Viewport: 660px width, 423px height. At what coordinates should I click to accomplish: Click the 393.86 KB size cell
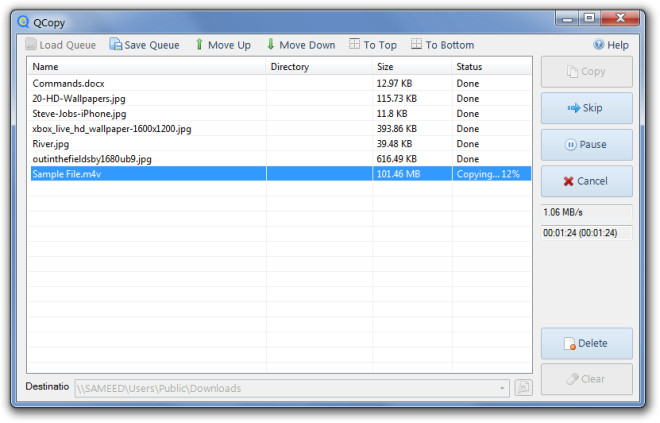[412, 129]
